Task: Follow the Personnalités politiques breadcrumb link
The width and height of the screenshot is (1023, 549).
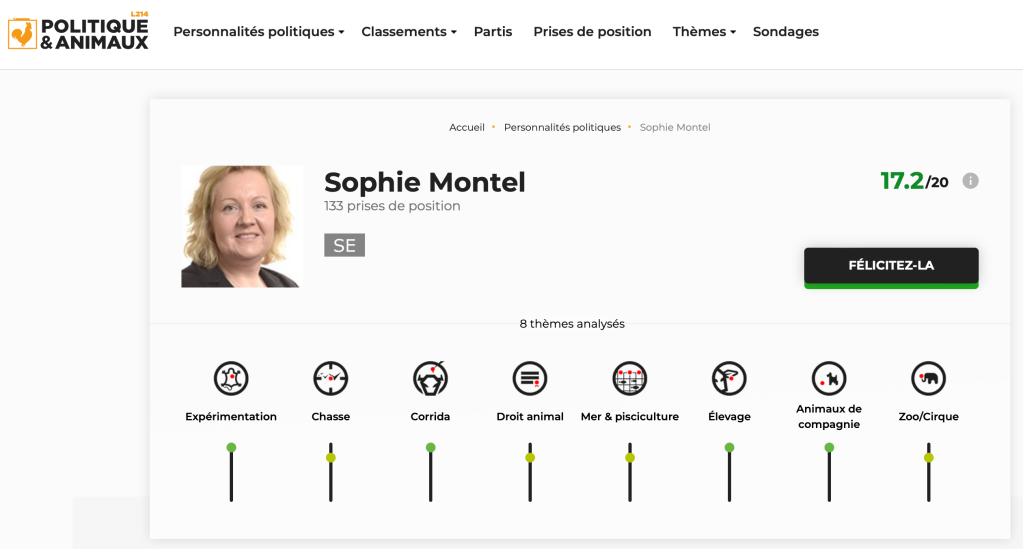Action: pos(562,127)
